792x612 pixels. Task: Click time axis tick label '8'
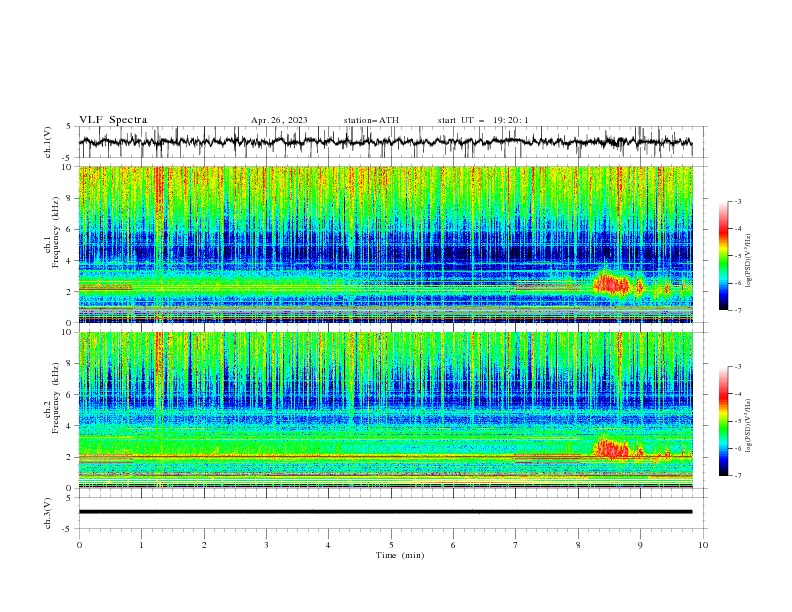[578, 545]
